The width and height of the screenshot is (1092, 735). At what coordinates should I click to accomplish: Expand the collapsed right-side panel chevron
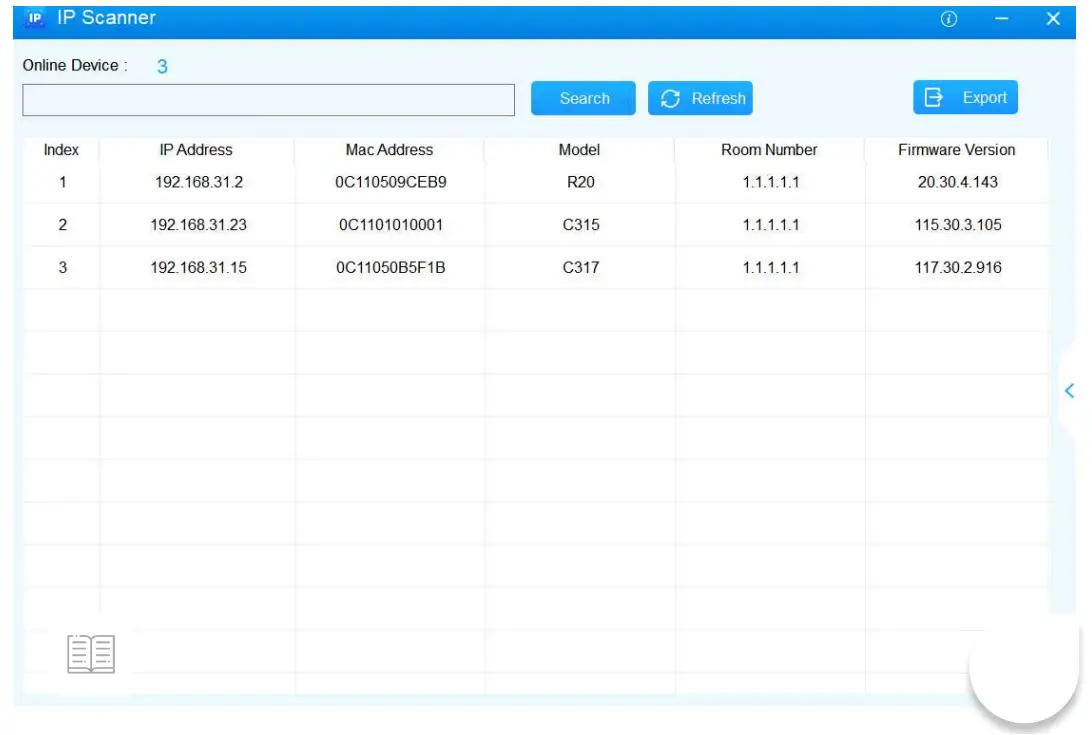1071,391
